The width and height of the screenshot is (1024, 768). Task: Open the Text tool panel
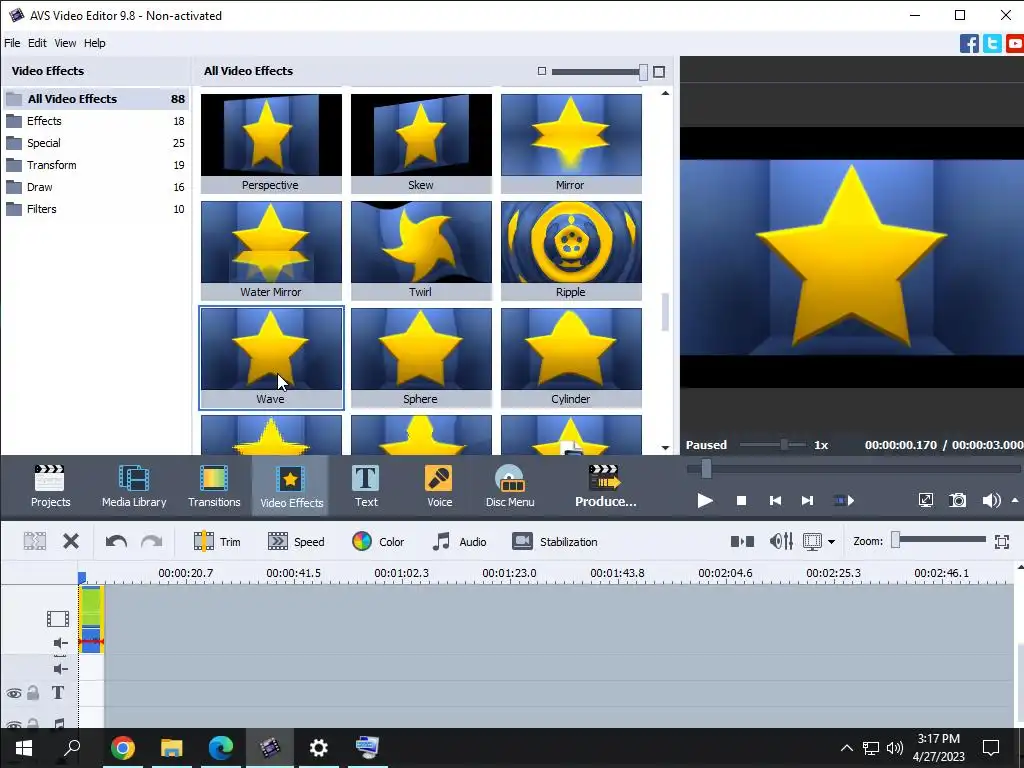(366, 486)
